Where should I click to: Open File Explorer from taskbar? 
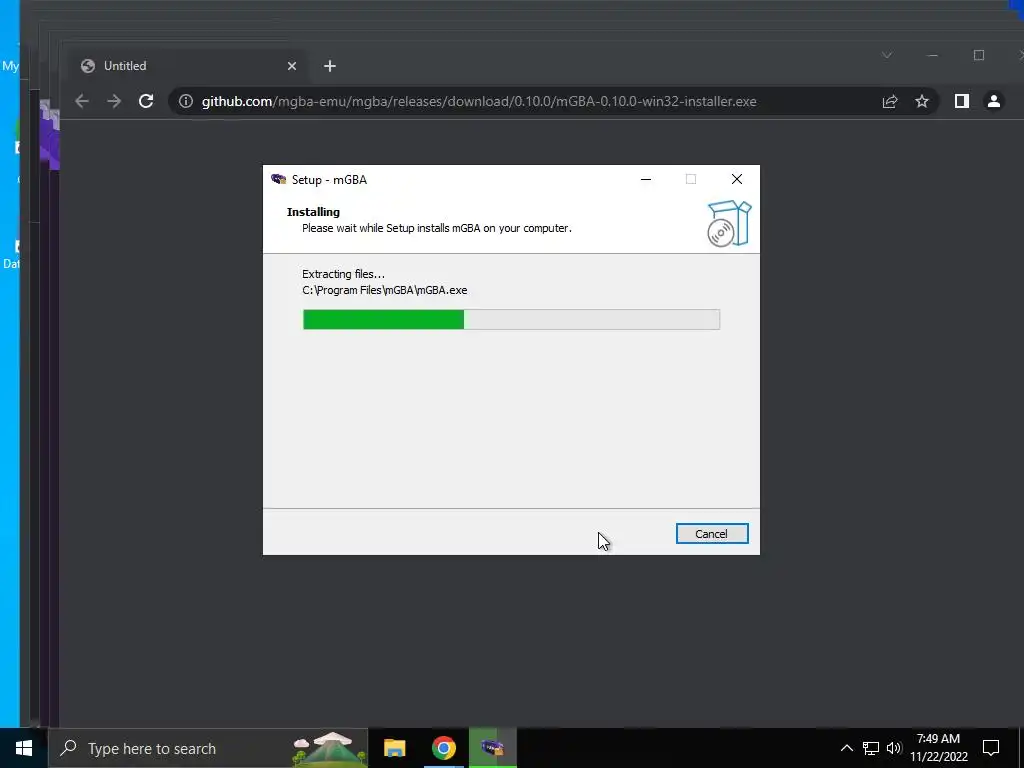[x=394, y=748]
